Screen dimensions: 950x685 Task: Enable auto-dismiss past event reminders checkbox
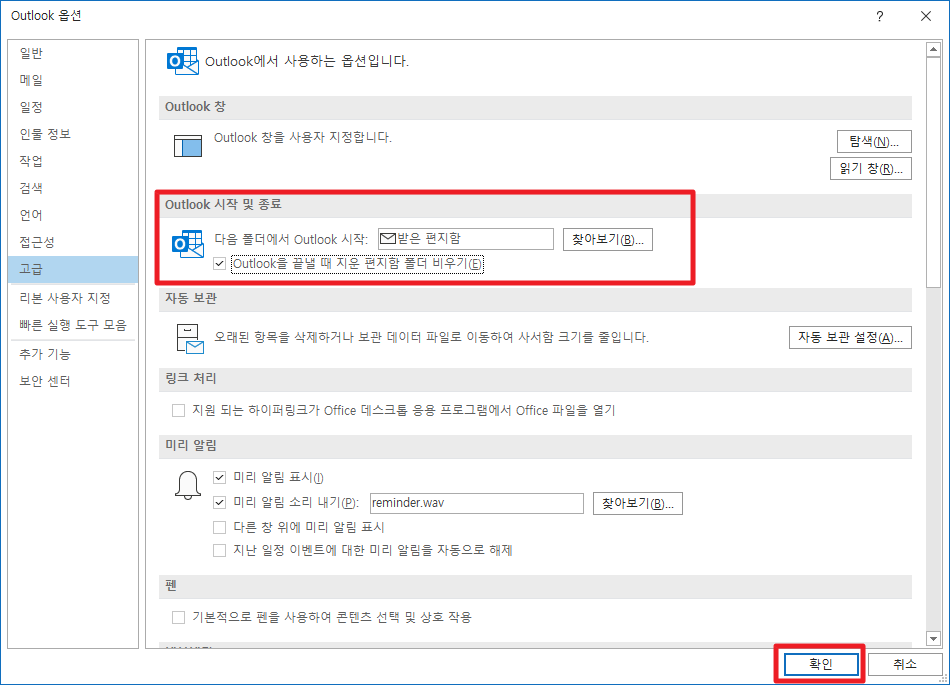[219, 551]
